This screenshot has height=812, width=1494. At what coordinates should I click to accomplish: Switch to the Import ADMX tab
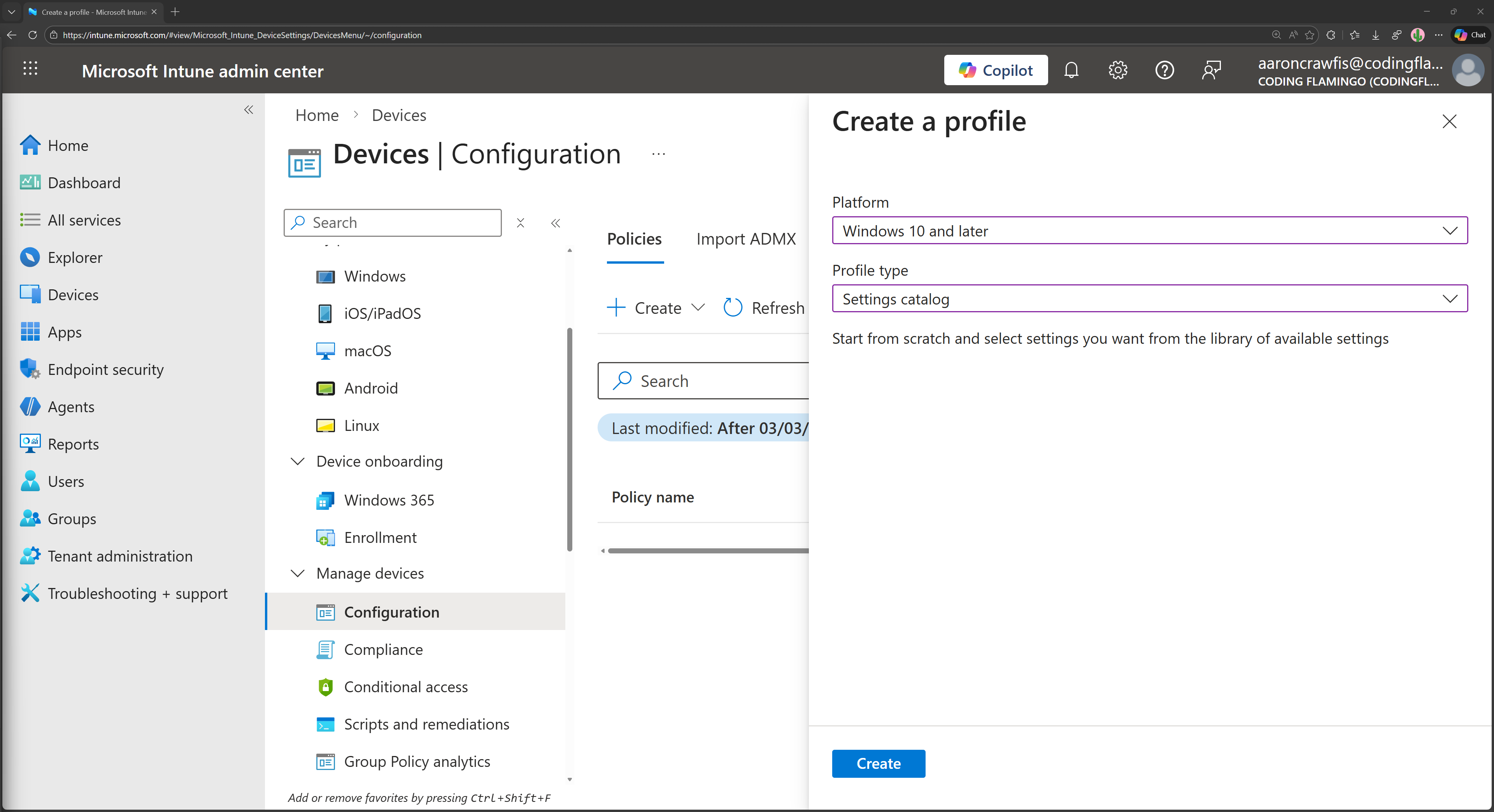746,239
